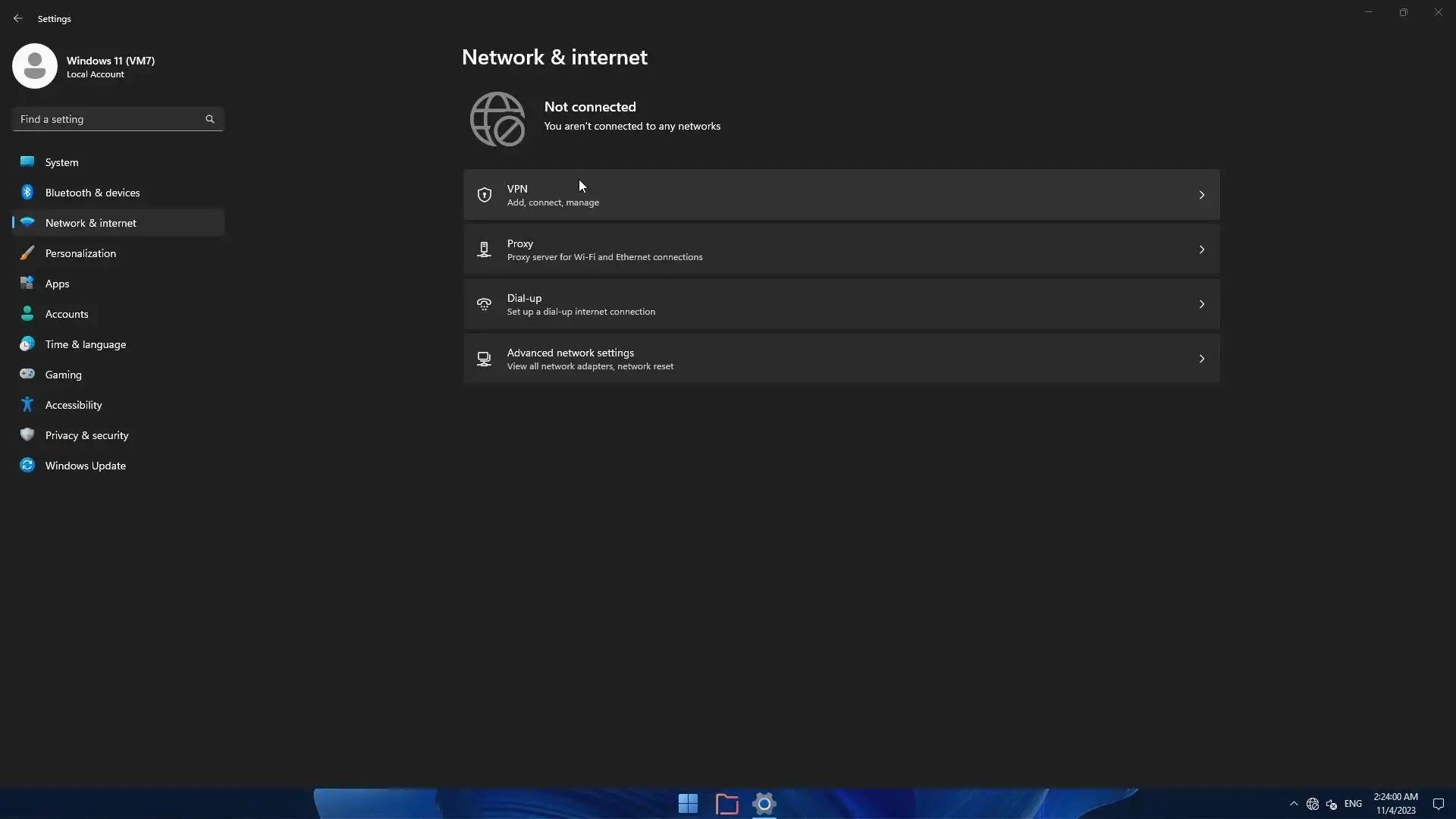Viewport: 1456px width, 819px height.
Task: Open Advanced network settings chevron arrow
Action: point(1201,359)
